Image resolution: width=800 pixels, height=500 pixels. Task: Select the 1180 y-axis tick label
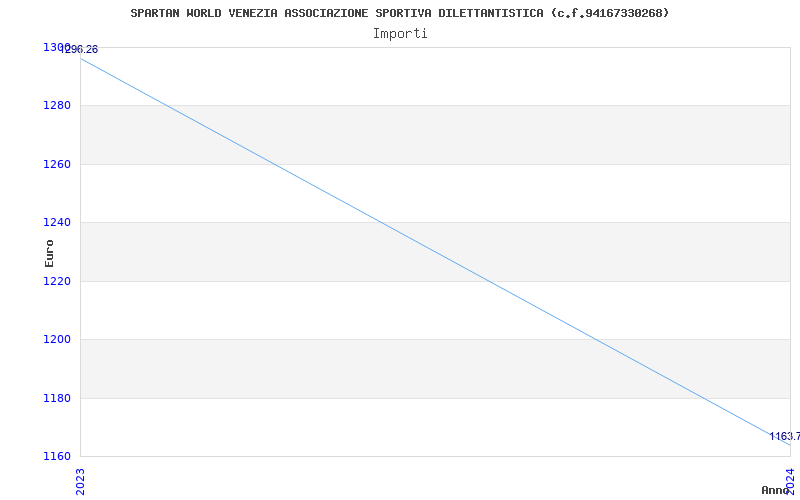[57, 398]
